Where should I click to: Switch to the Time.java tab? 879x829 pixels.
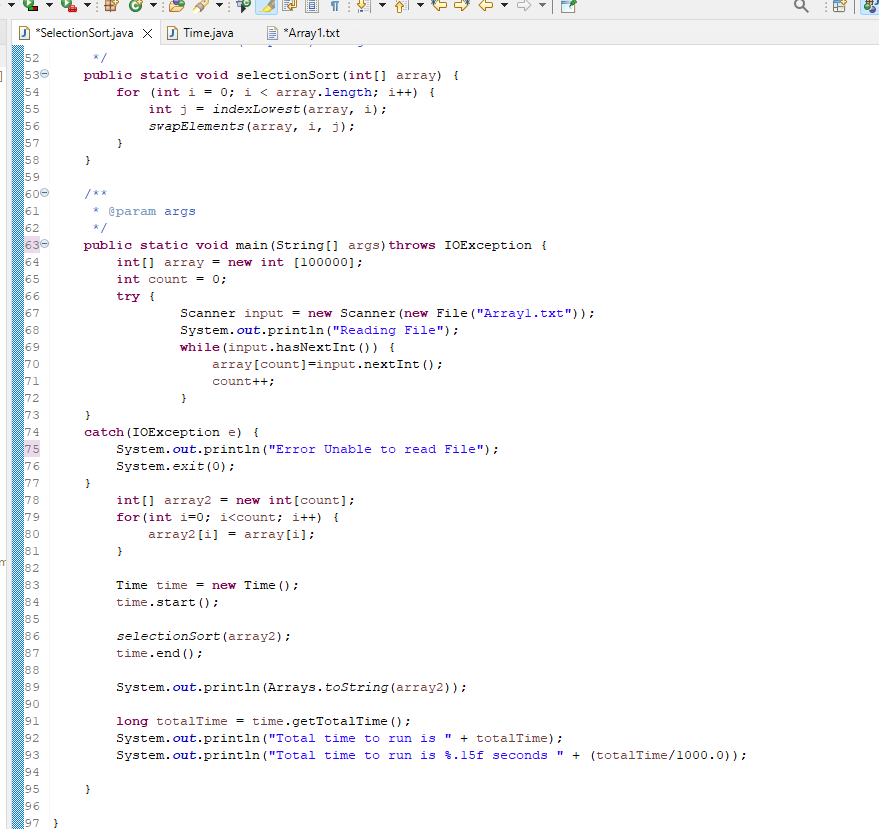pyautogui.click(x=203, y=31)
